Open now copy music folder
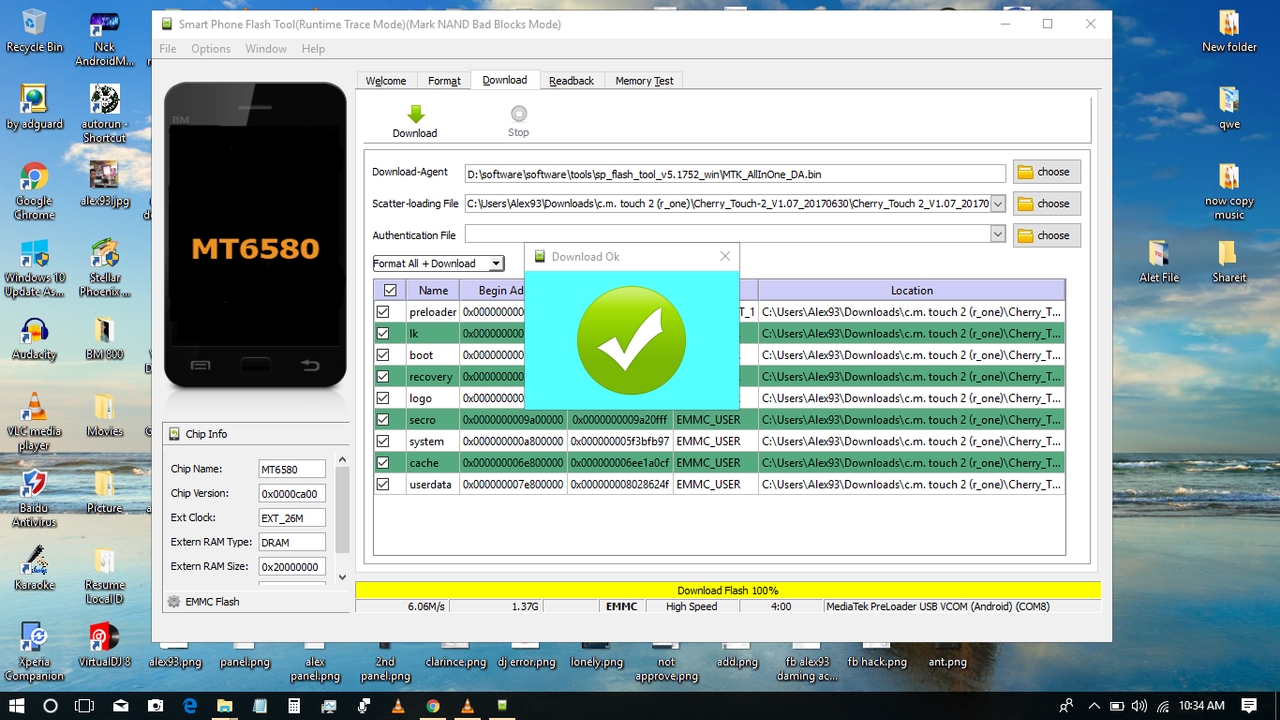The height and width of the screenshot is (720, 1280). click(1229, 191)
